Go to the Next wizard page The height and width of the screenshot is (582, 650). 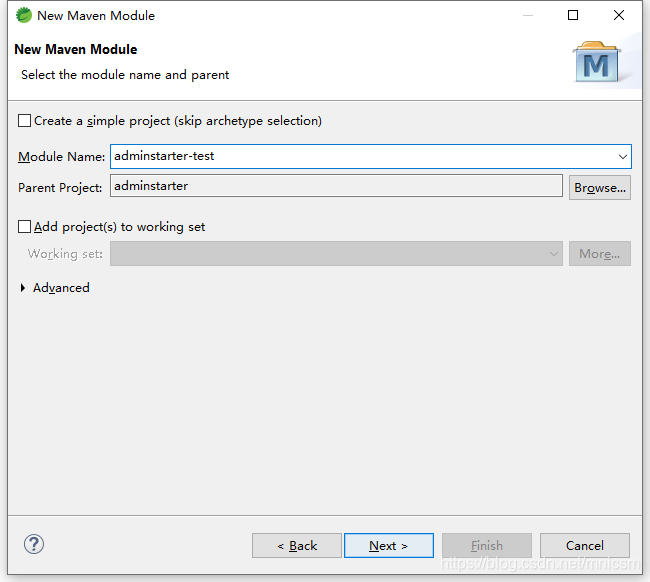coord(389,546)
